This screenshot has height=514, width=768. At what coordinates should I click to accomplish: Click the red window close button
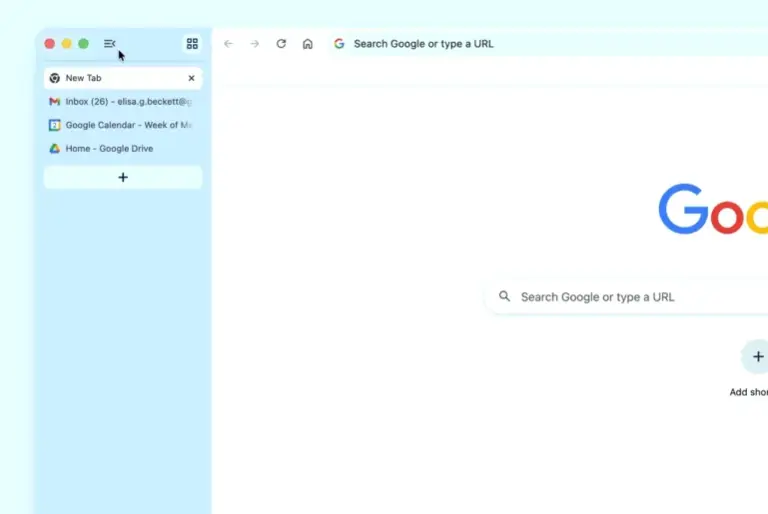pyautogui.click(x=49, y=44)
